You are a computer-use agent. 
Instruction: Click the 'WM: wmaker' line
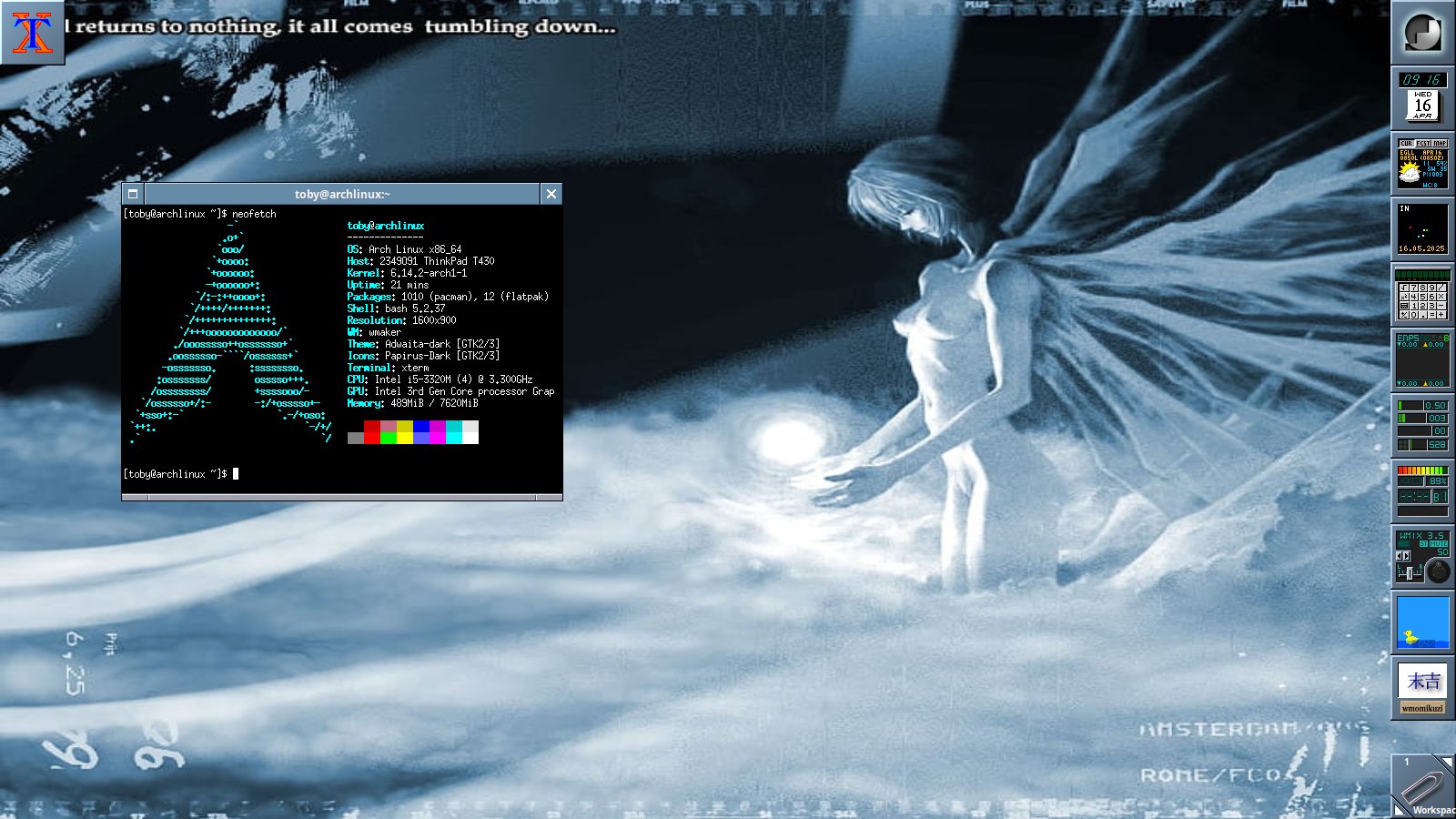374,332
